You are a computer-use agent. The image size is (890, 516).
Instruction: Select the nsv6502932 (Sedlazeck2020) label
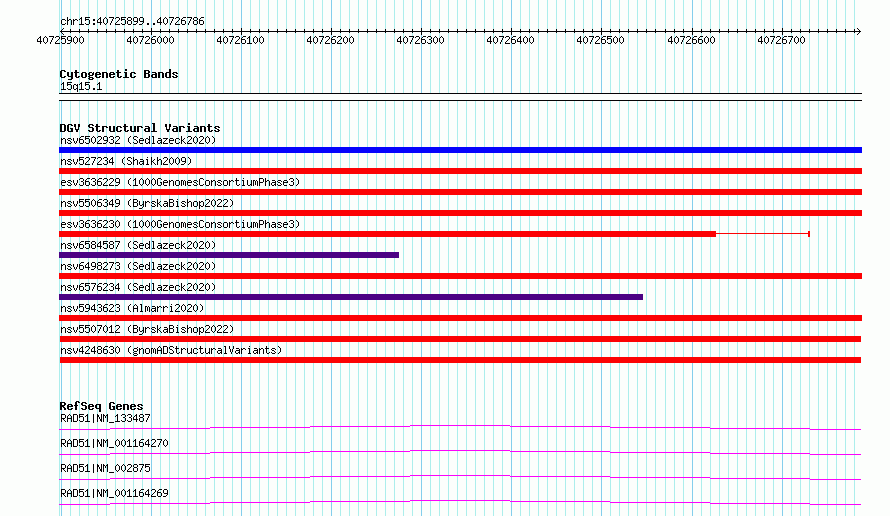(138, 140)
